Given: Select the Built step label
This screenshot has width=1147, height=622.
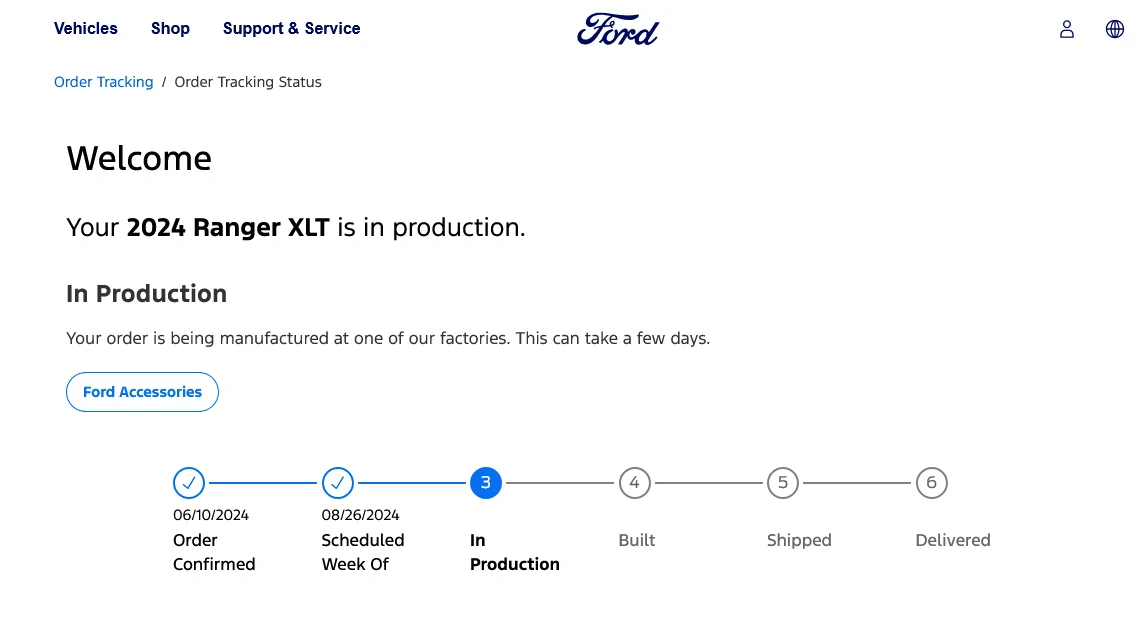Looking at the screenshot, I should tap(636, 540).
